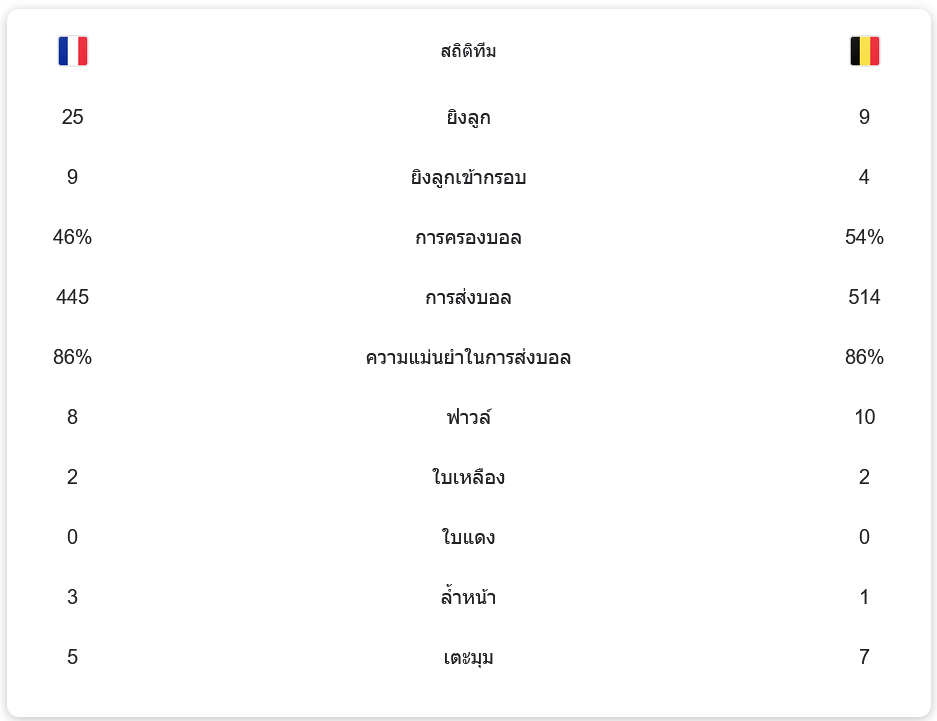Click Belgium's 7 corners value
Screen dimensions: 937x721
(x=864, y=658)
